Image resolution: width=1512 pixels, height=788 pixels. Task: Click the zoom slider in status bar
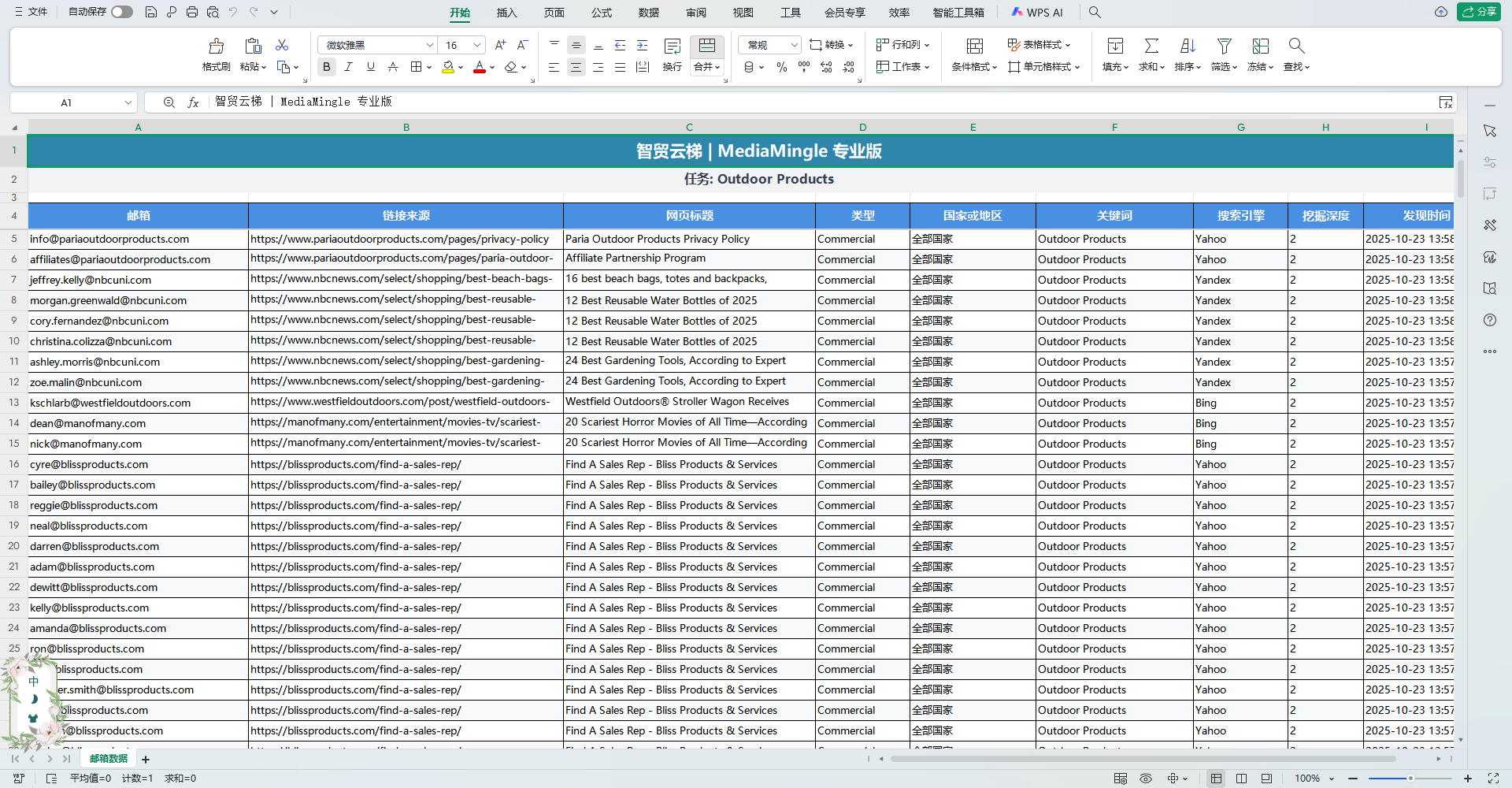tap(1410, 779)
